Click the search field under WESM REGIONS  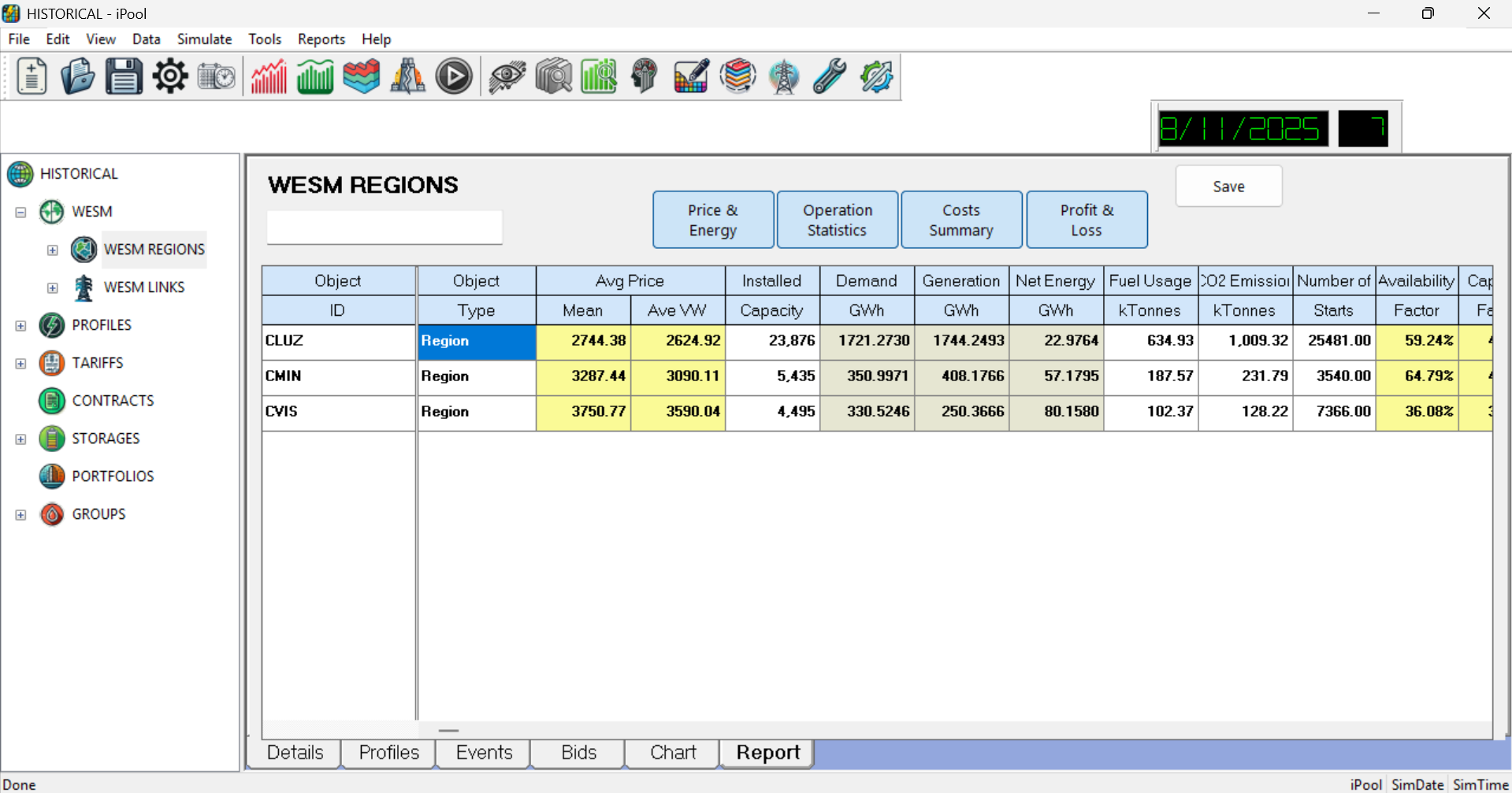(x=385, y=228)
